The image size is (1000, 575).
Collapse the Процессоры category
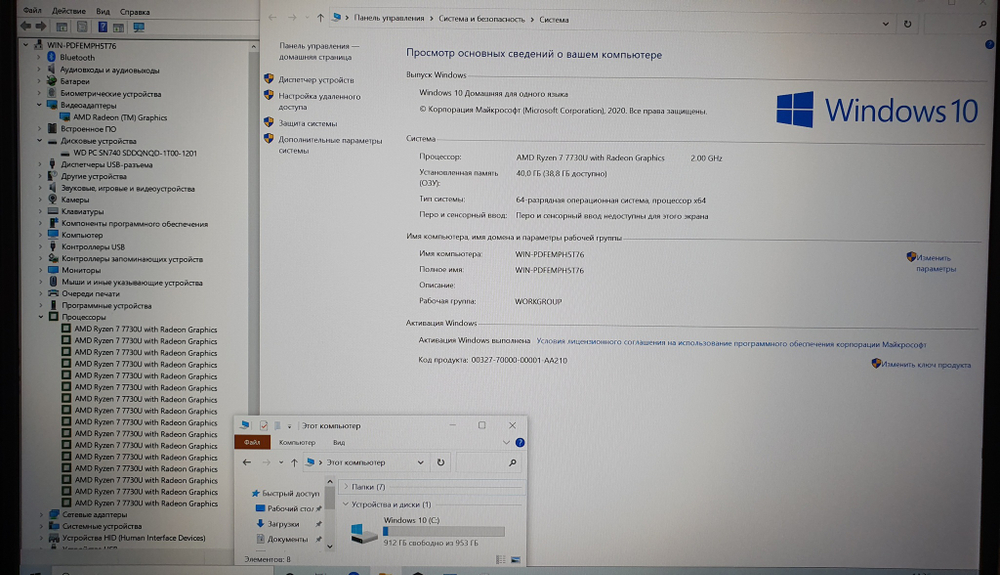(40, 317)
